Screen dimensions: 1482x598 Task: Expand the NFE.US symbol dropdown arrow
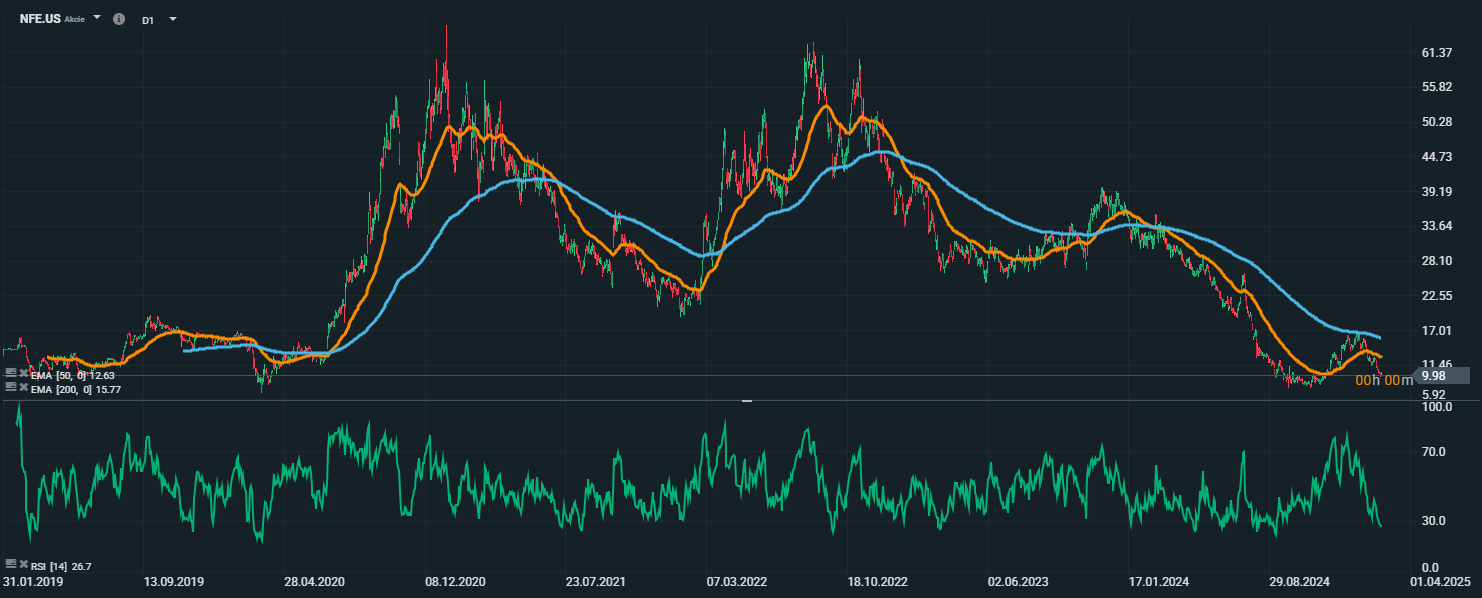pyautogui.click(x=97, y=18)
